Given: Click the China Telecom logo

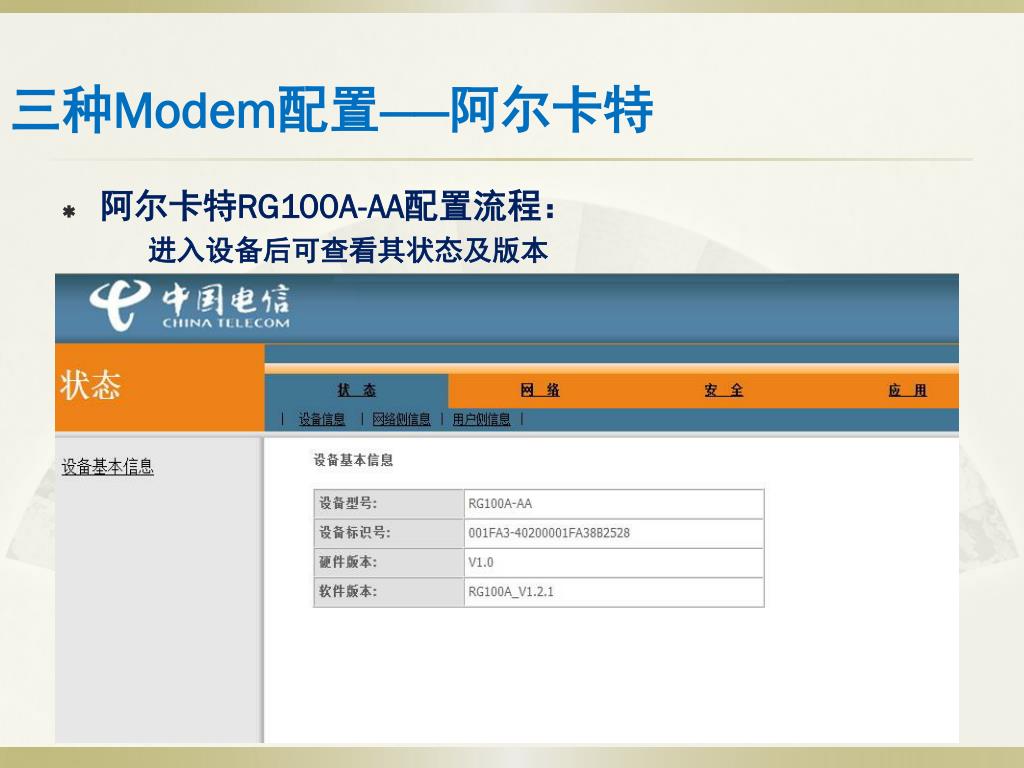Looking at the screenshot, I should 189,305.
